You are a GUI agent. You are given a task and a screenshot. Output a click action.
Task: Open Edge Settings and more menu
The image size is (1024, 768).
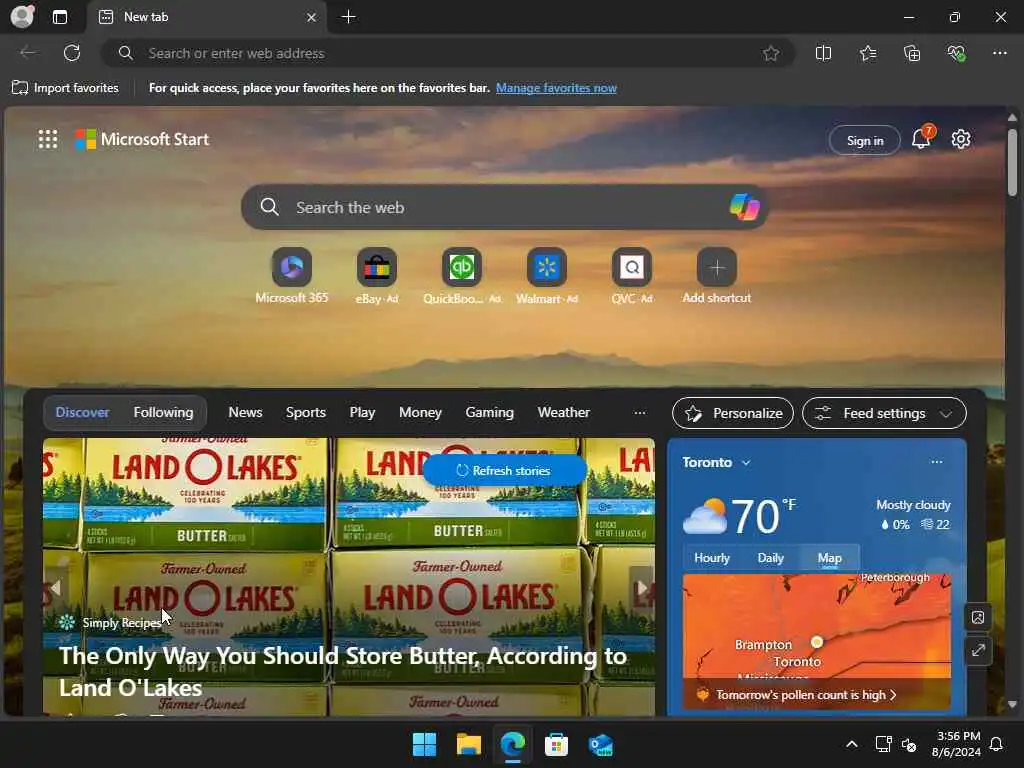[x=1000, y=54]
